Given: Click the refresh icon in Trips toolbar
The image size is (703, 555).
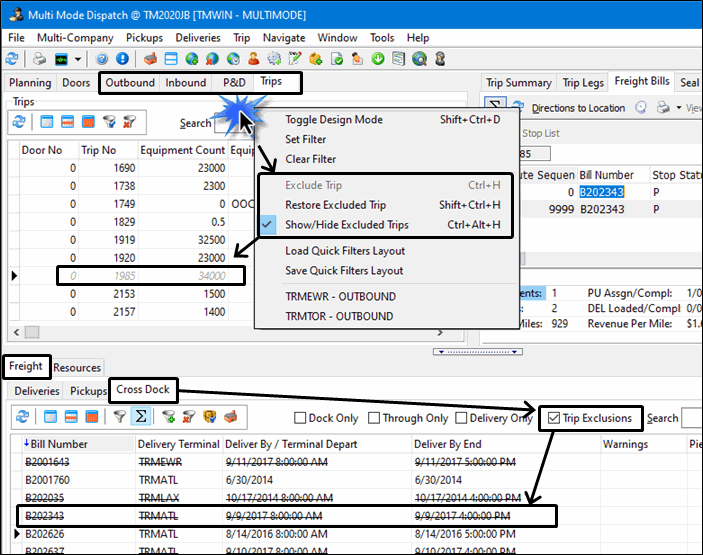Looking at the screenshot, I should click(x=19, y=123).
